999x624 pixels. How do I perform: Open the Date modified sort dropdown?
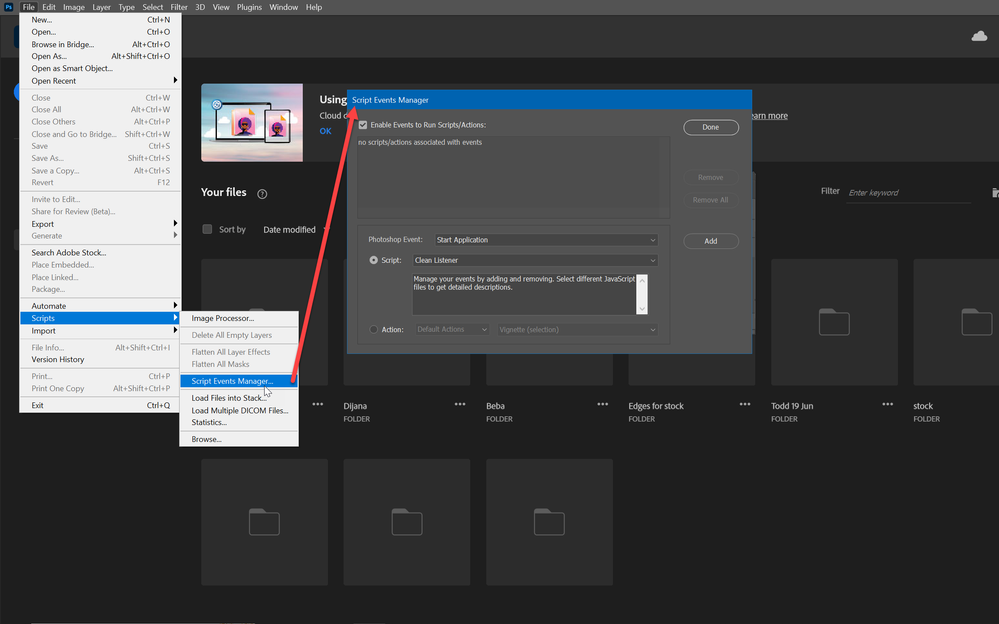click(296, 229)
